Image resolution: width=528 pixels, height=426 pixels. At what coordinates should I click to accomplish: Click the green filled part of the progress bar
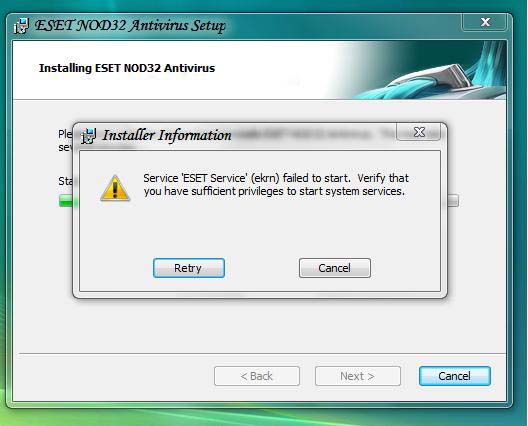point(66,201)
